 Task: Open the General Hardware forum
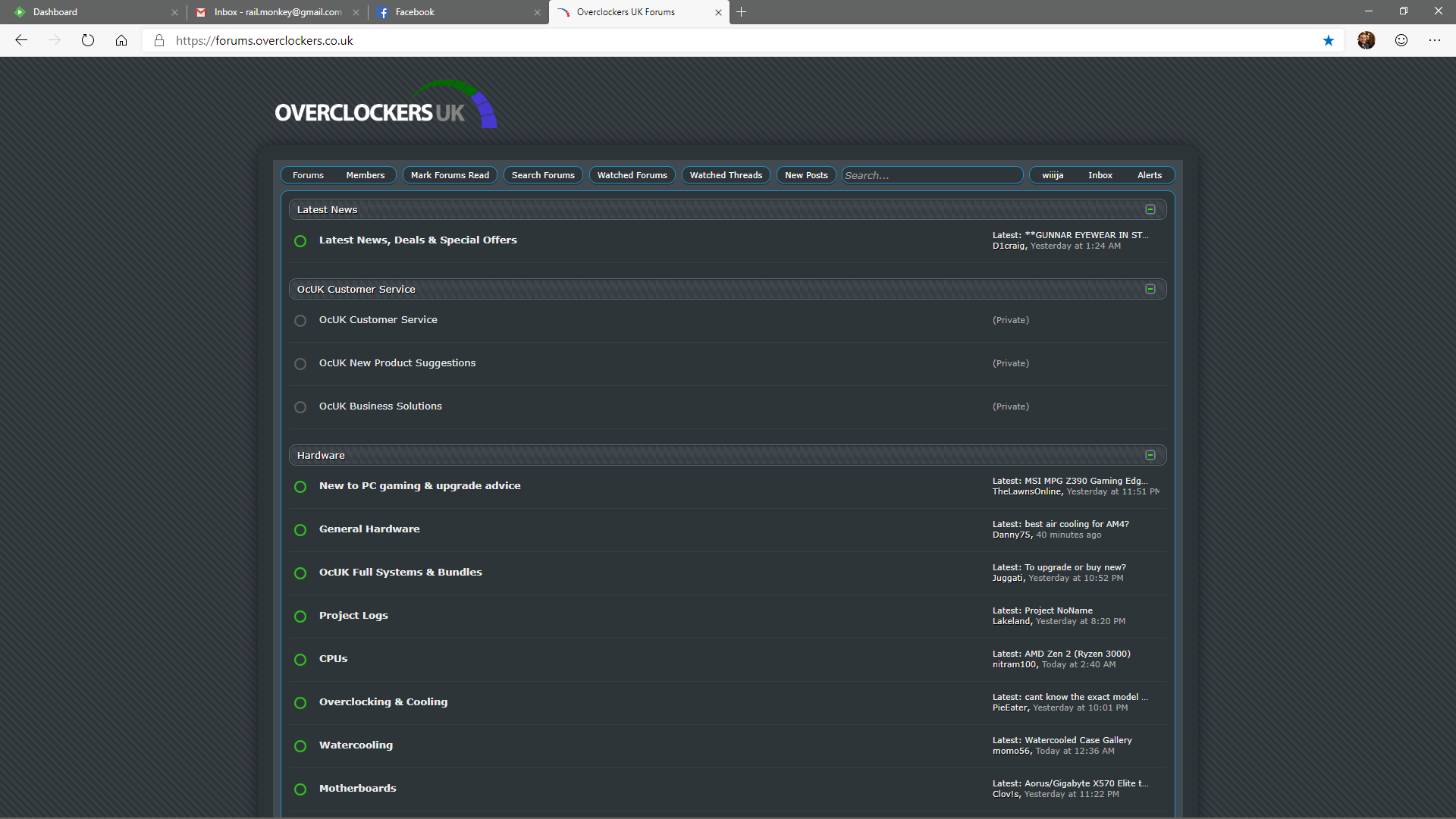point(369,529)
